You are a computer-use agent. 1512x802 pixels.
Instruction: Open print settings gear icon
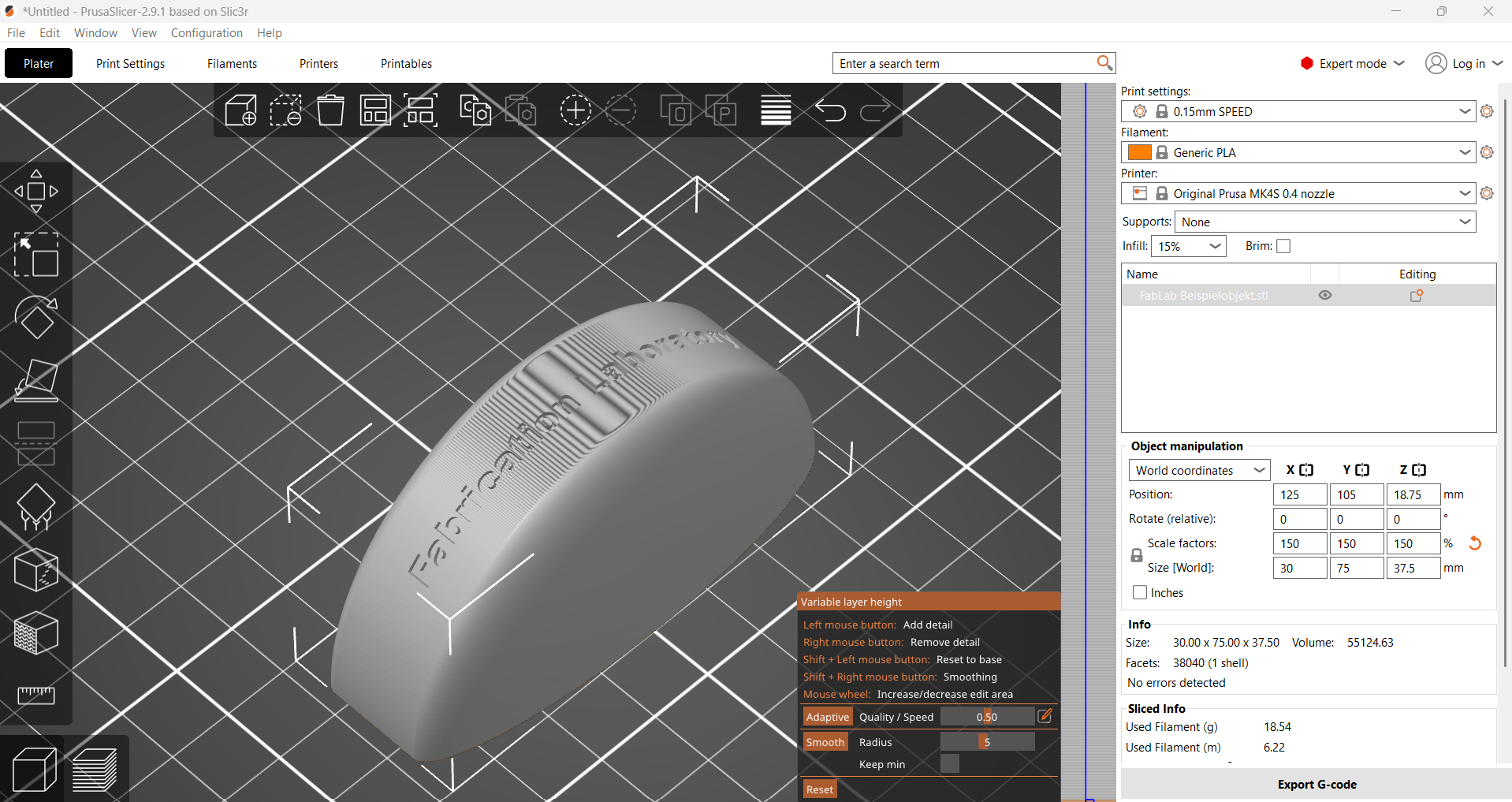pos(1487,111)
